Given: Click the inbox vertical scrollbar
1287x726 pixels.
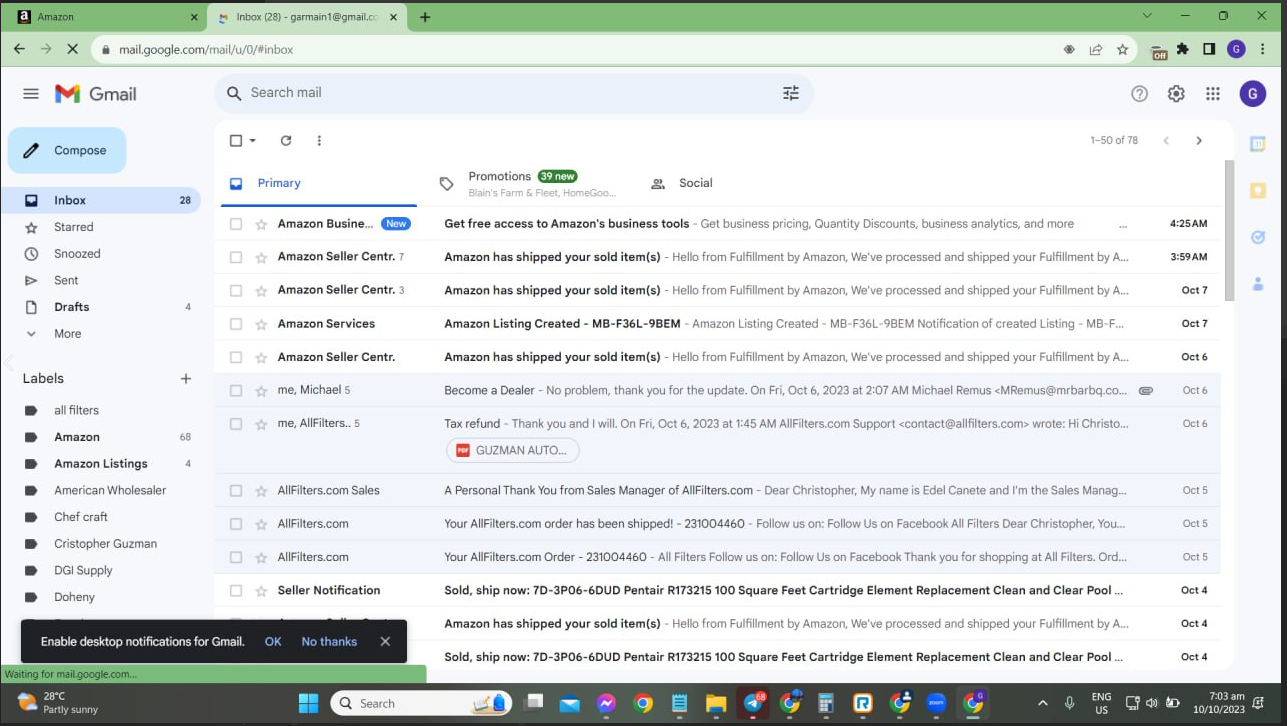Looking at the screenshot, I should coord(1229,230).
